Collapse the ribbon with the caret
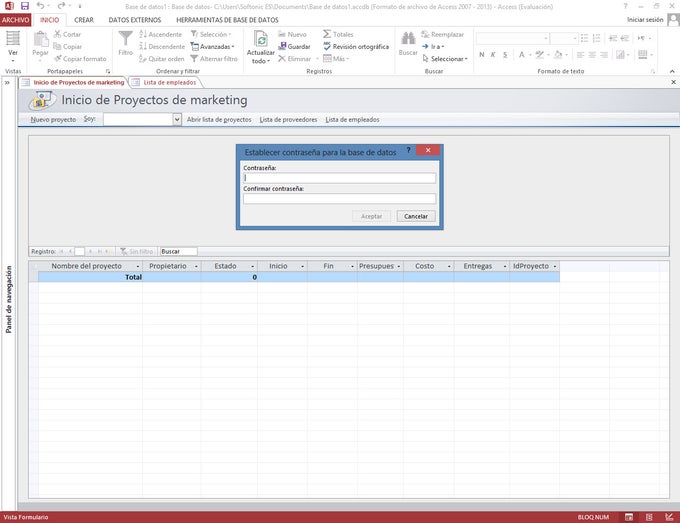680x523 pixels. click(x=672, y=71)
